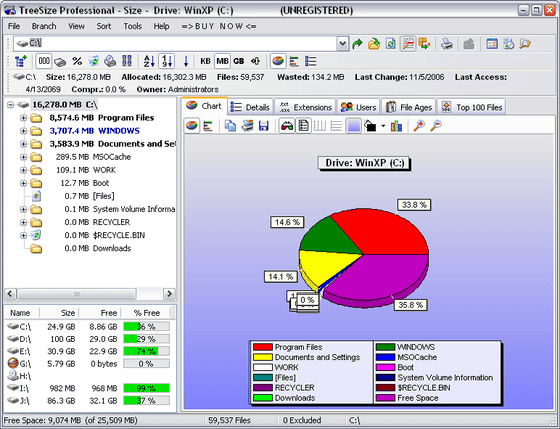
Task: Toggle chart legend display icon
Action: tap(303, 126)
